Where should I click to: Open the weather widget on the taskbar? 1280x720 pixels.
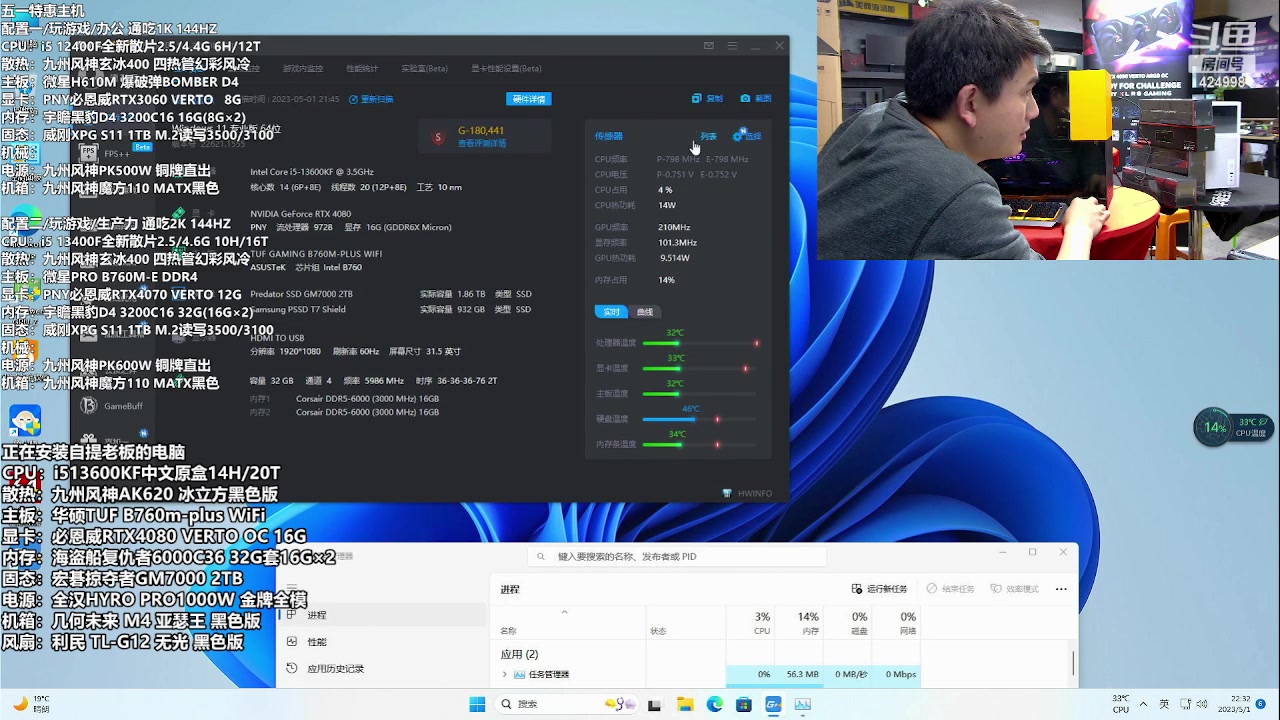click(30, 704)
